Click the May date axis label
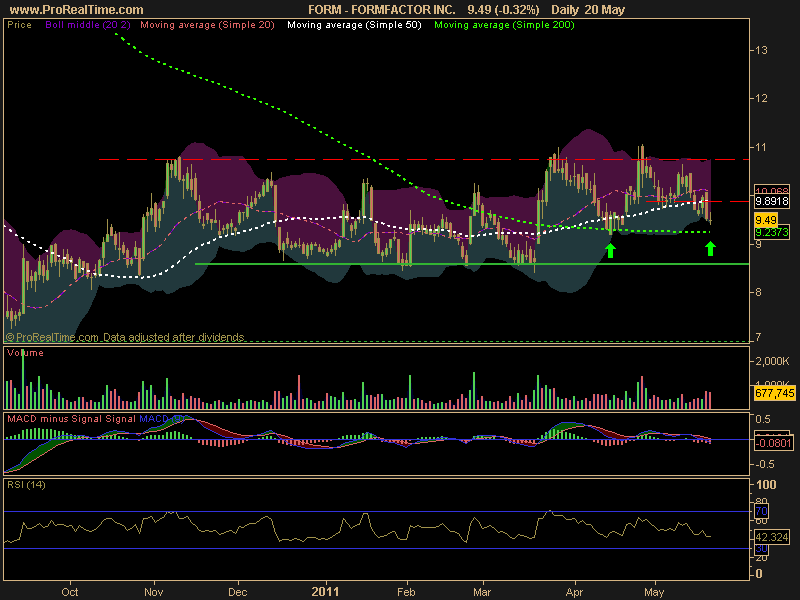This screenshot has height=600, width=800. click(x=654, y=592)
